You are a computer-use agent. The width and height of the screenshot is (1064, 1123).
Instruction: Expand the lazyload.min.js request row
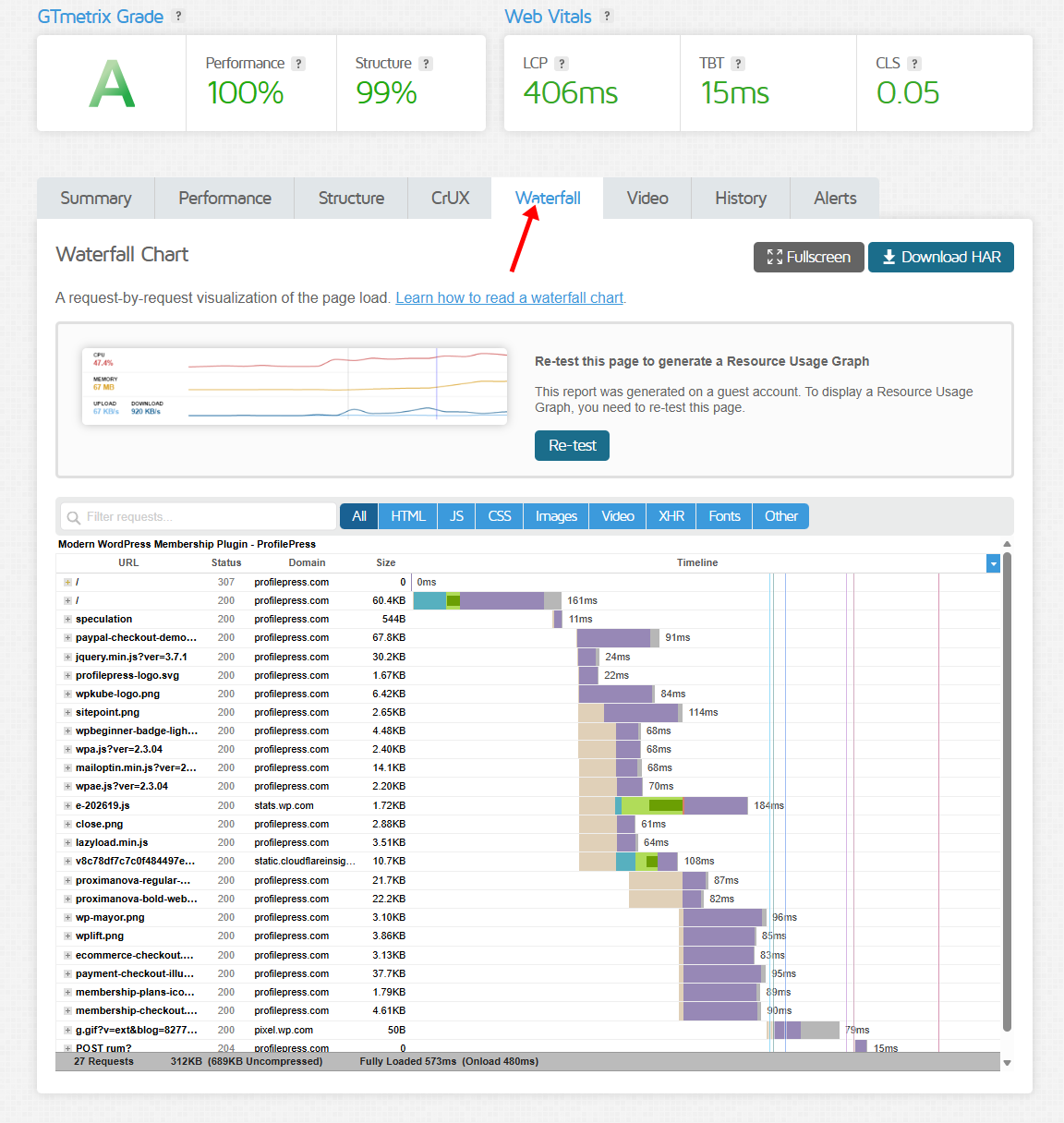tap(67, 843)
